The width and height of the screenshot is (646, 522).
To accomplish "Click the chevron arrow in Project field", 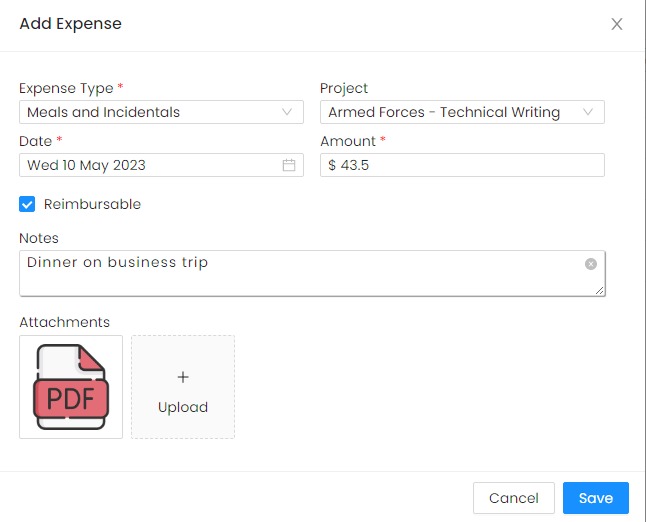I will (x=588, y=112).
